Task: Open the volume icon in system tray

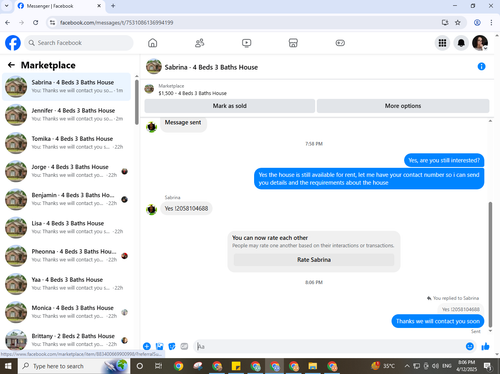Action: click(435, 366)
